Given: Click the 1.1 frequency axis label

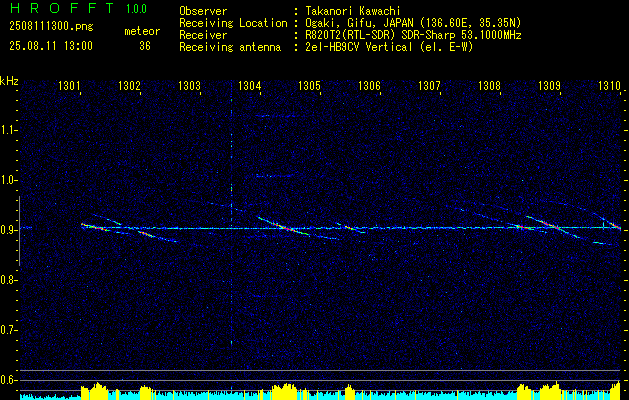Looking at the screenshot, I should click(8, 130).
